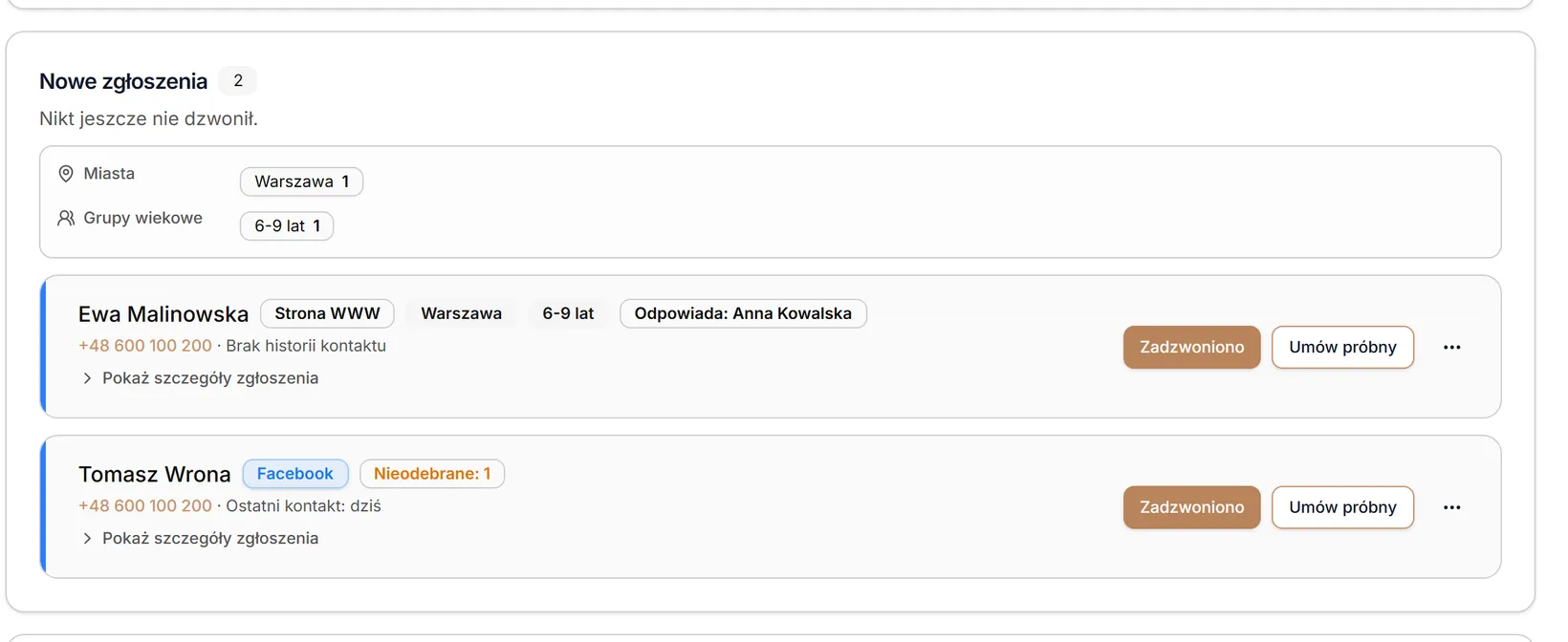Call Tomasz Wrona's phone number link
Image resolution: width=1568 pixels, height=642 pixels.
coord(145,506)
